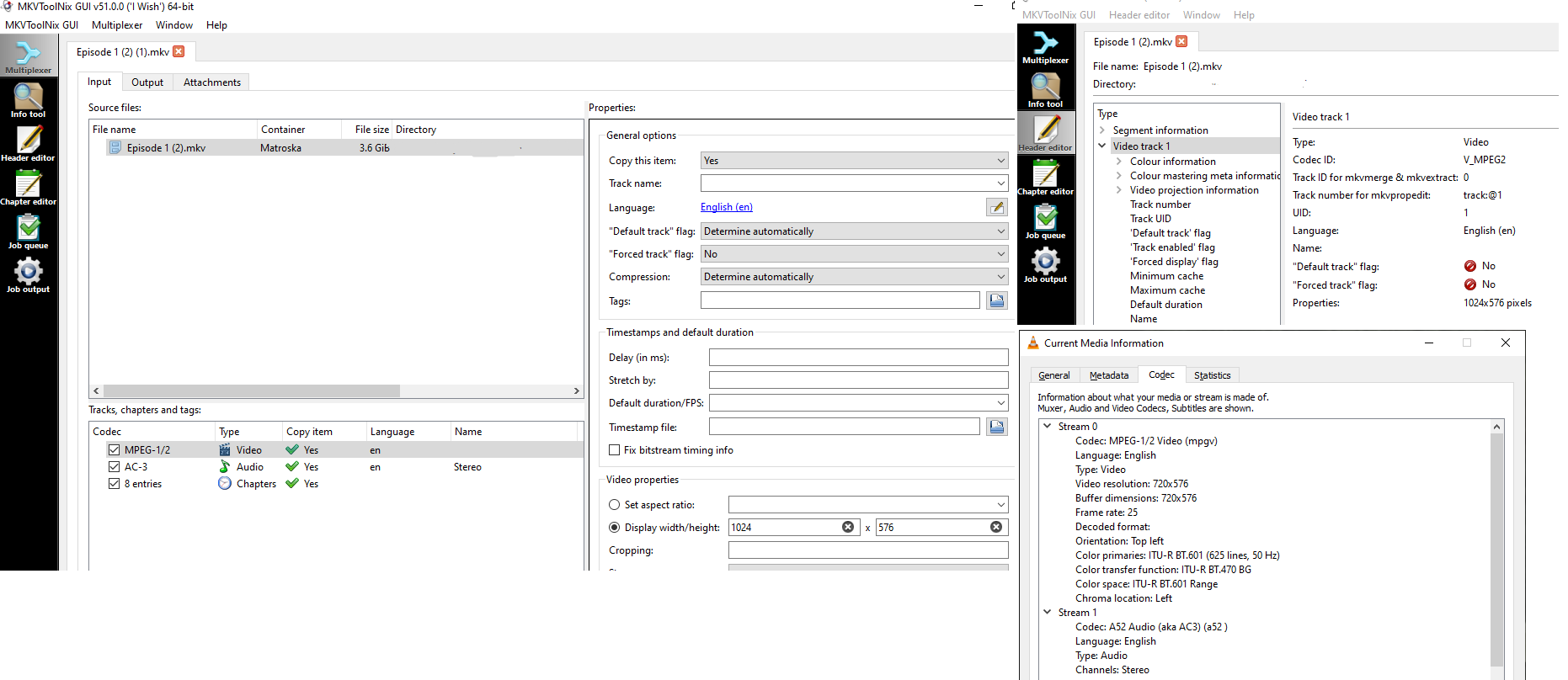This screenshot has width=1568, height=680.
Task: Open Job queue in right header editor window
Action: [1046, 221]
